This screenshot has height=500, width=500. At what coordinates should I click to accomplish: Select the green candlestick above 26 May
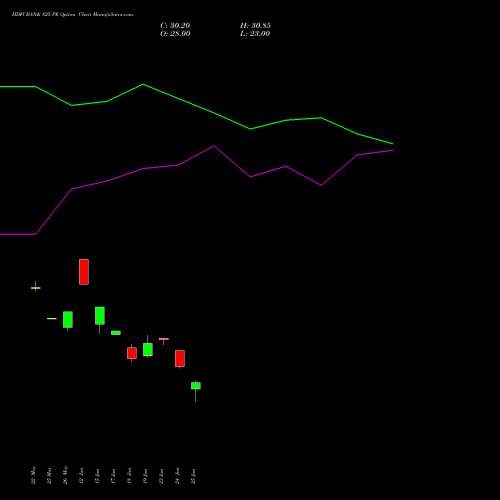68,320
